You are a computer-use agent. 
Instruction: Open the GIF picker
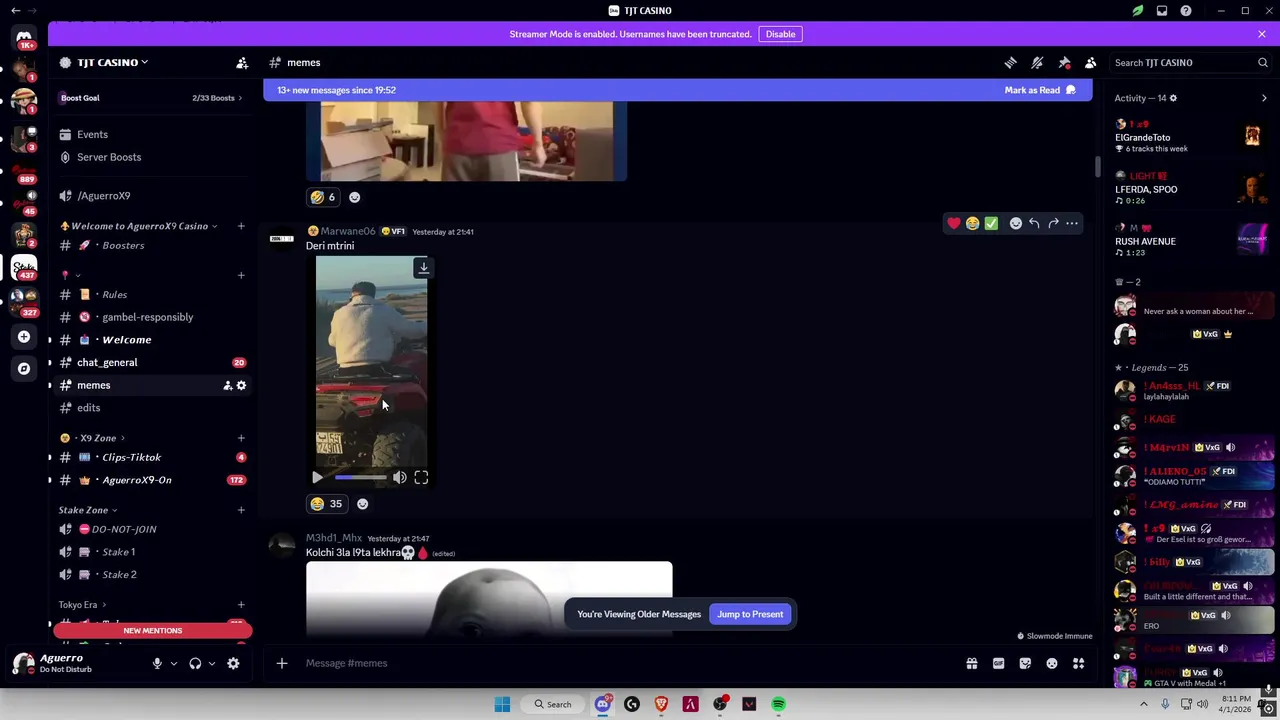(998, 663)
